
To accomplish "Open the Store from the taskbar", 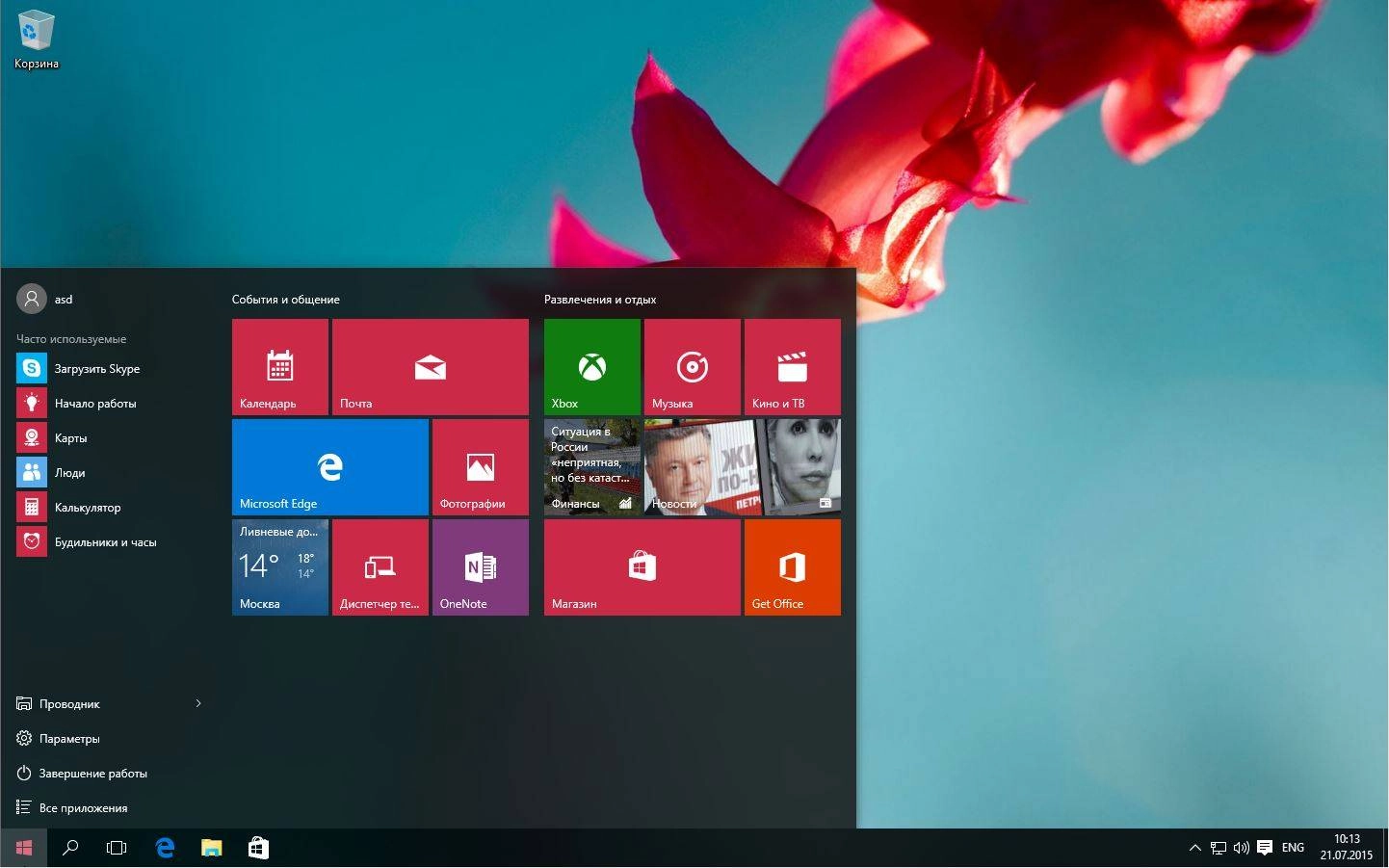I will (258, 848).
